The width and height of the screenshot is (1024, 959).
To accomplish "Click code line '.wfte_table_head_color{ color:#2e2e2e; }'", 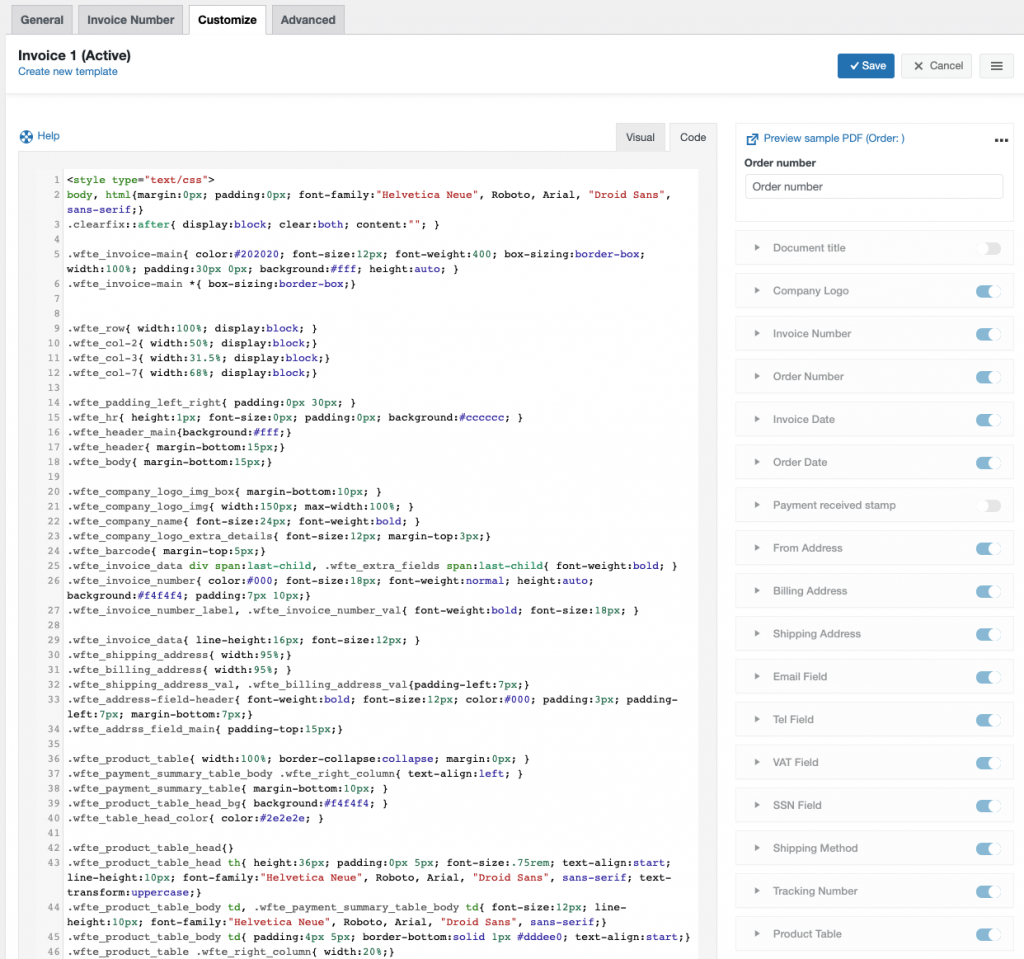I will coord(195,819).
